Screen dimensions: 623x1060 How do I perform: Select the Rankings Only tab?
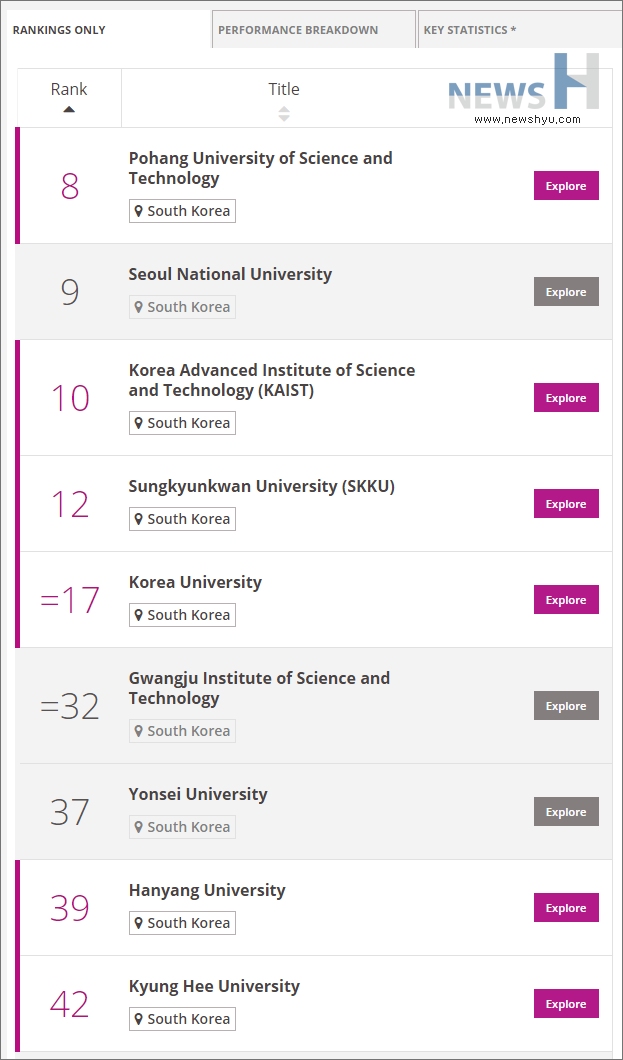coord(59,30)
